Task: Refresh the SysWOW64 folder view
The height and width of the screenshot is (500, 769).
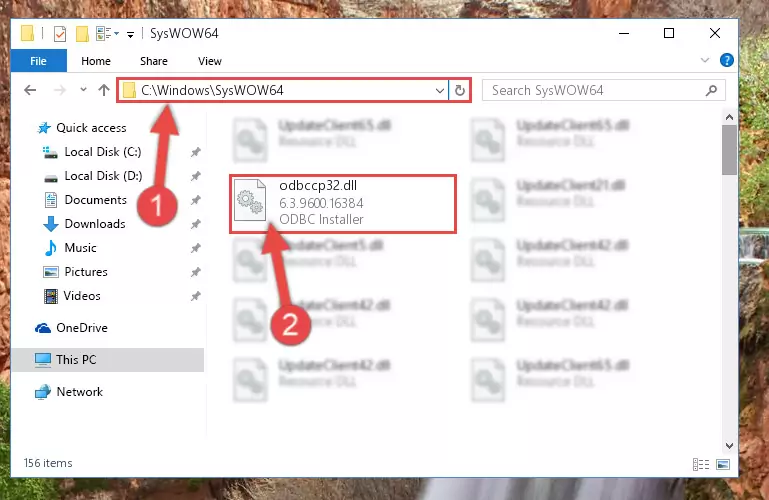Action: point(460,90)
